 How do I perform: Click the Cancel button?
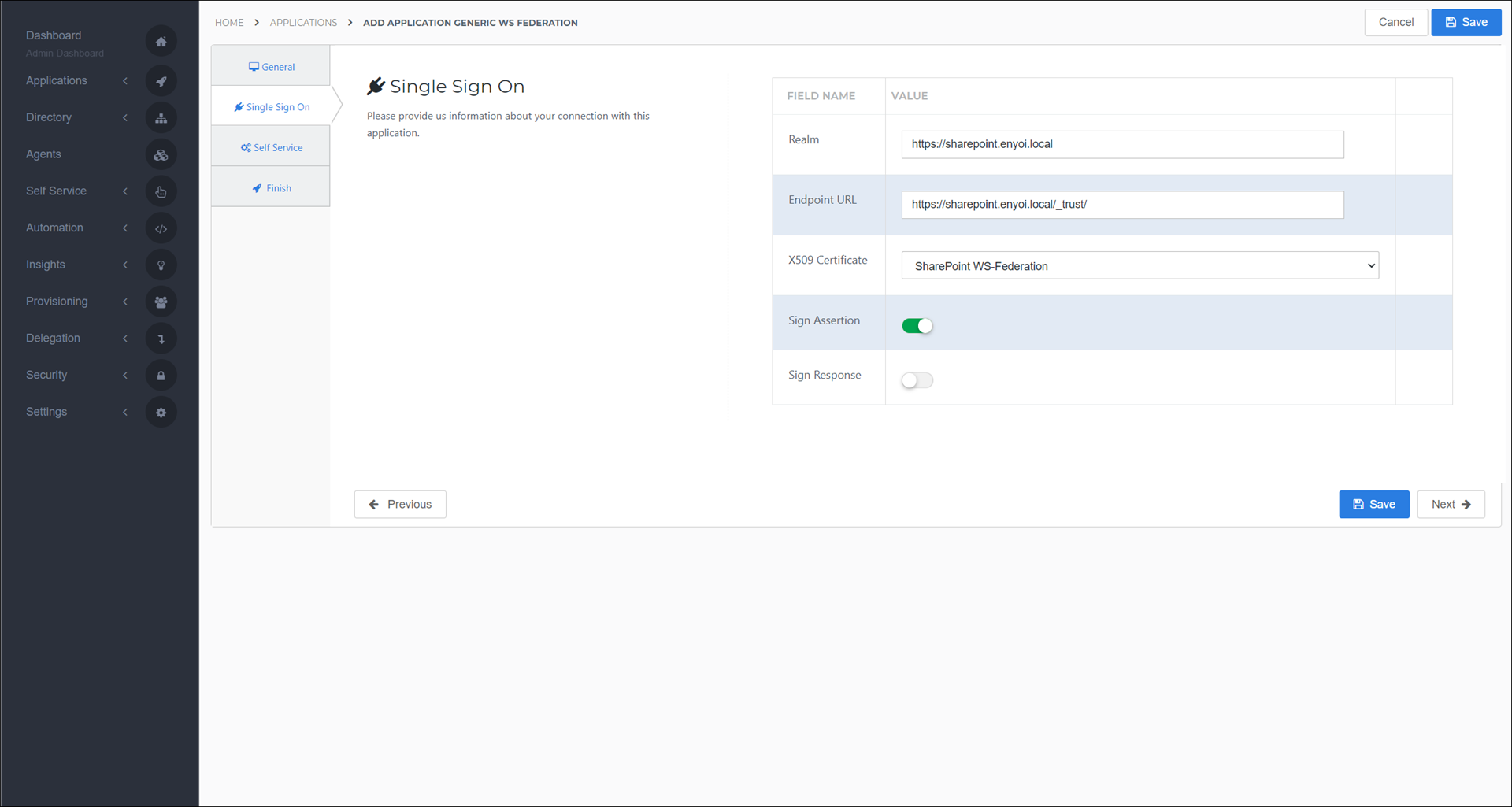[1395, 22]
